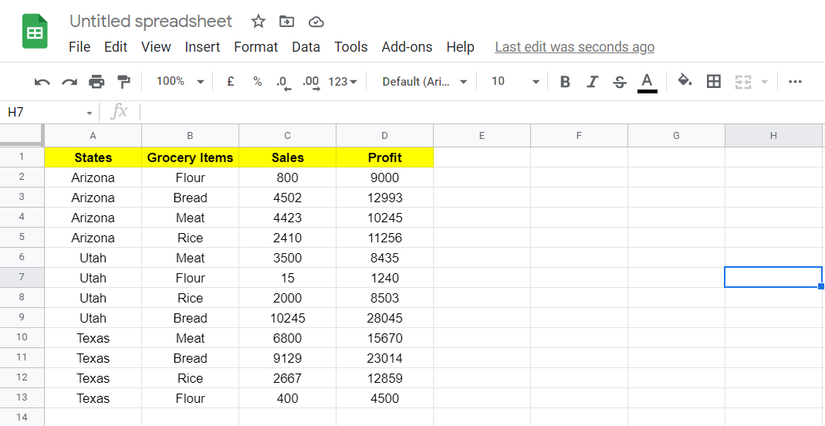The width and height of the screenshot is (825, 426).
Task: Select the cell containing 10245 in Sales
Action: click(x=287, y=318)
